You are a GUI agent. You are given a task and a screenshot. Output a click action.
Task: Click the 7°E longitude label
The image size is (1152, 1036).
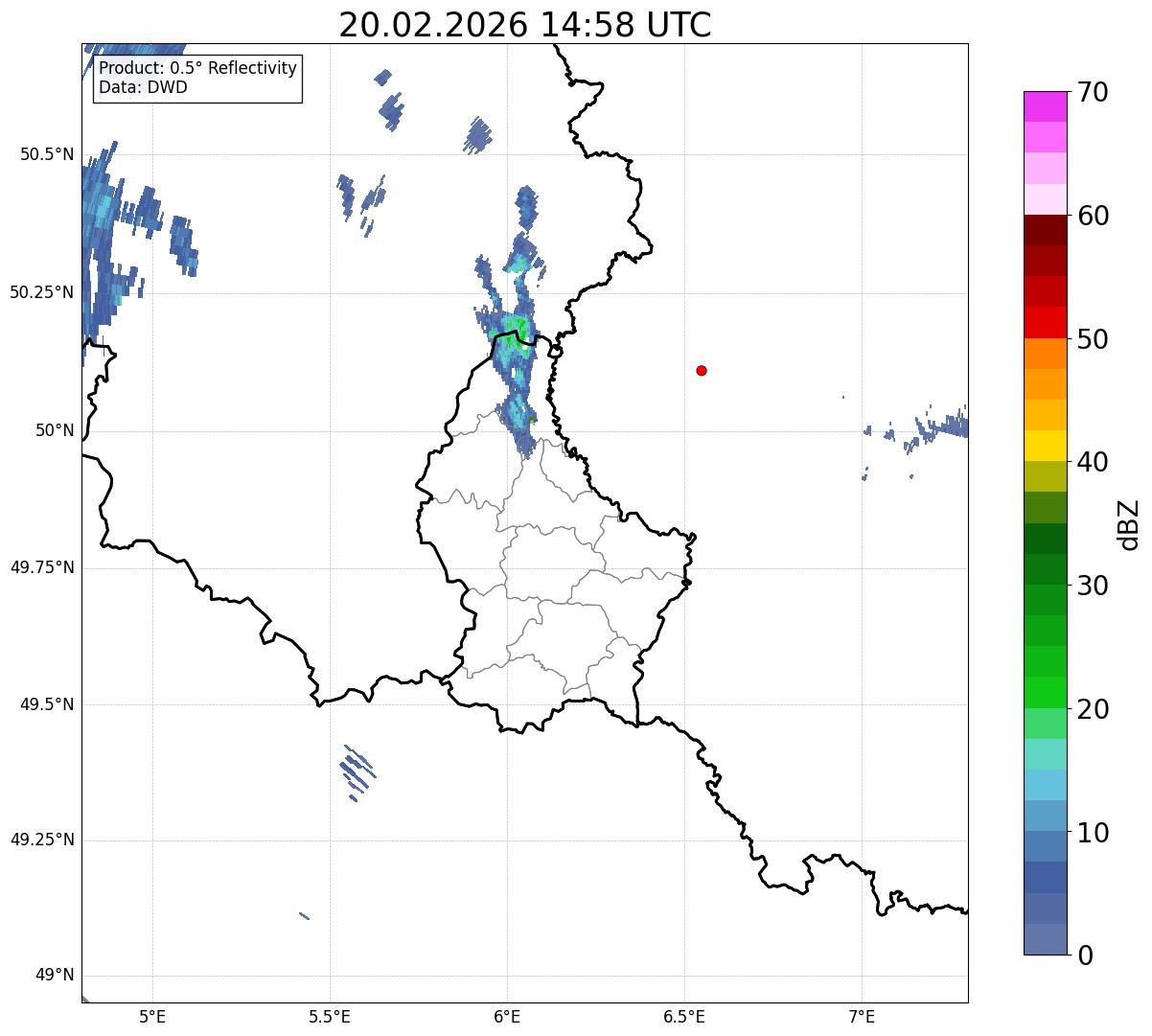pos(862,1016)
